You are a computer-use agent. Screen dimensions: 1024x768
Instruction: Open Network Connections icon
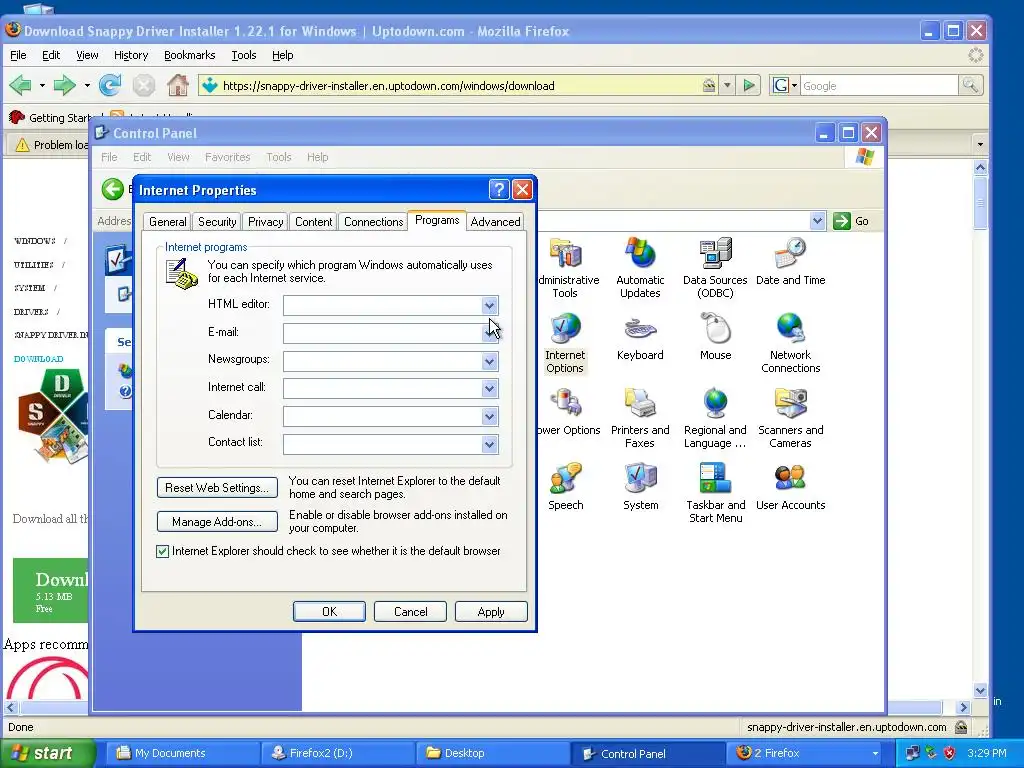coord(790,343)
